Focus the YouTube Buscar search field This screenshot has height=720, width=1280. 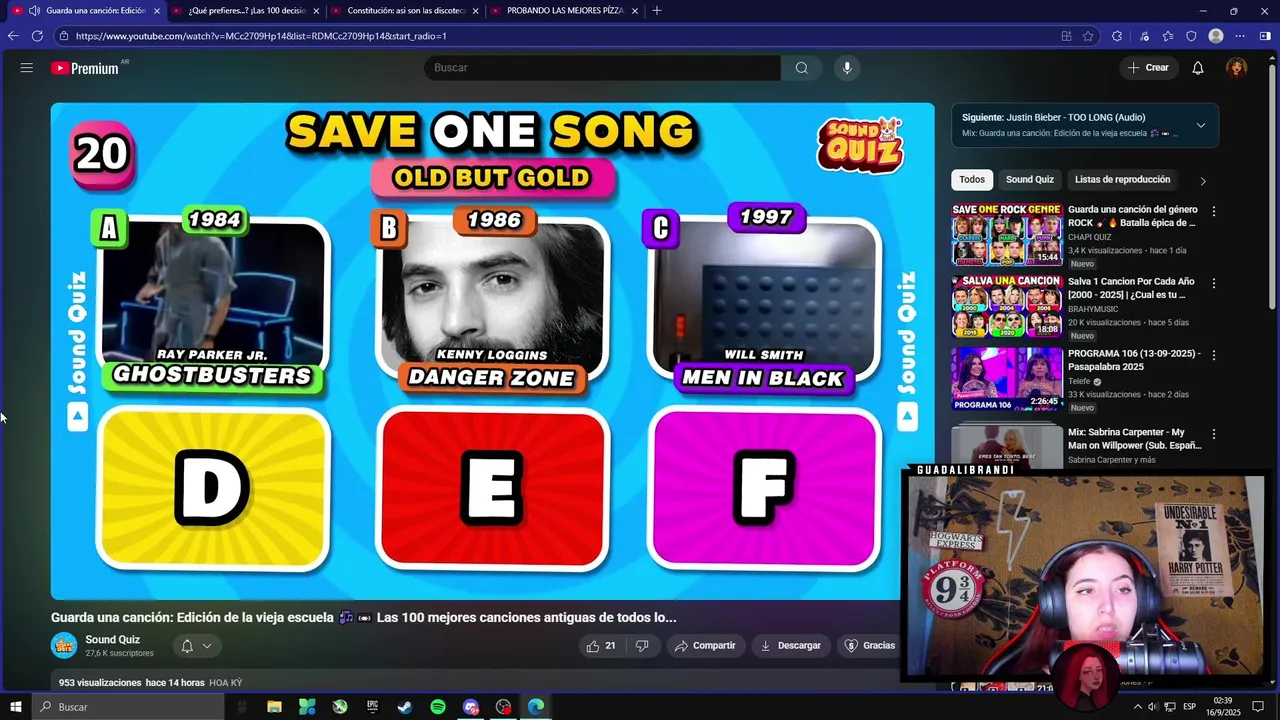[602, 68]
